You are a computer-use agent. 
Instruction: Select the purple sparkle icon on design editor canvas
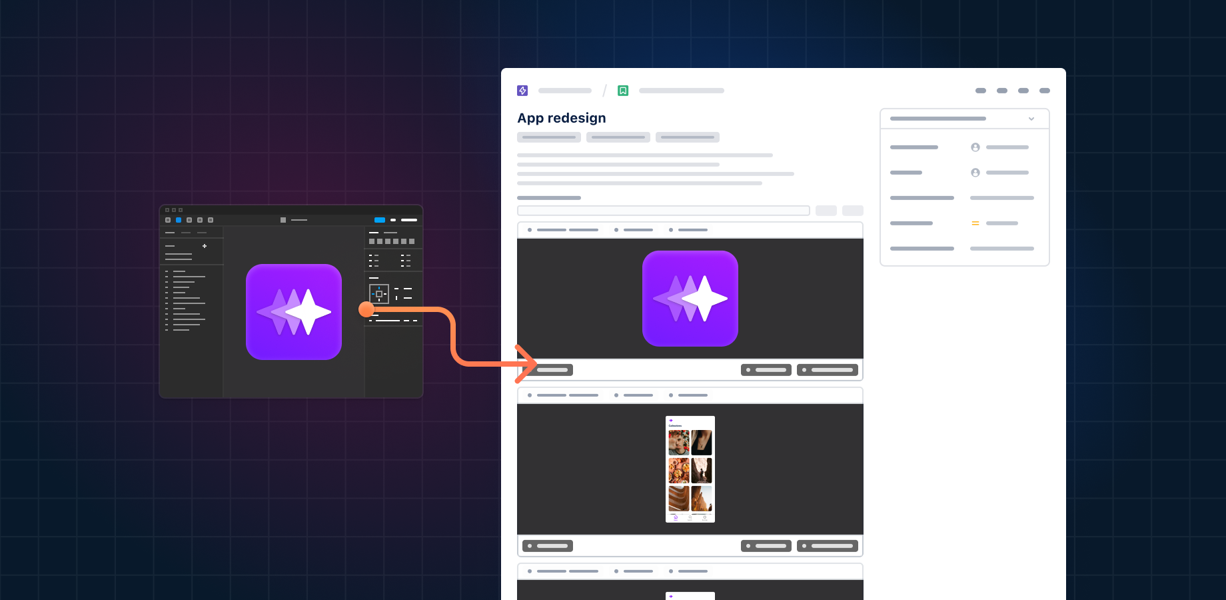coord(294,312)
